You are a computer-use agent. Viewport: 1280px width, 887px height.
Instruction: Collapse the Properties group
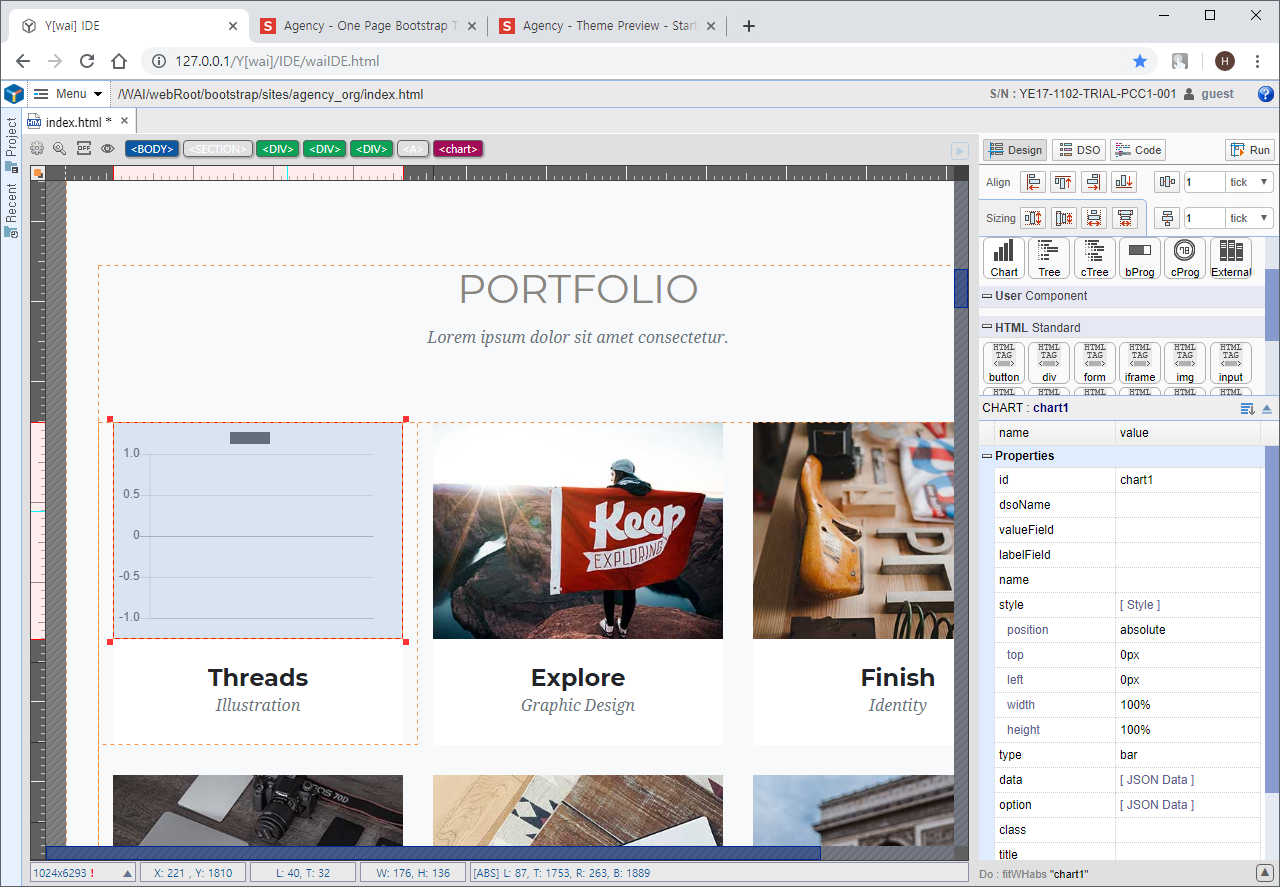click(987, 456)
